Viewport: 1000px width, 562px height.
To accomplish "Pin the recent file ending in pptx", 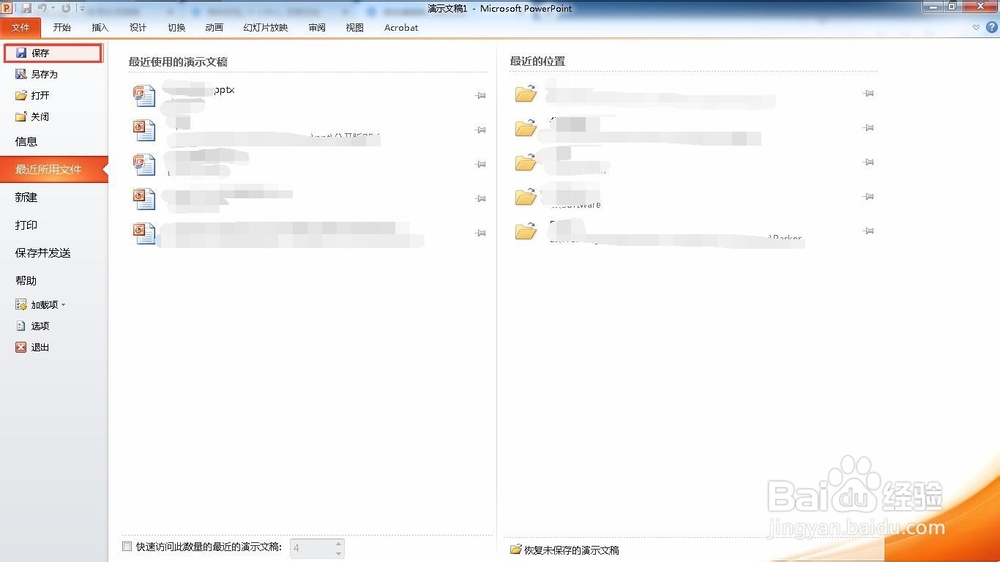I will coord(480,96).
